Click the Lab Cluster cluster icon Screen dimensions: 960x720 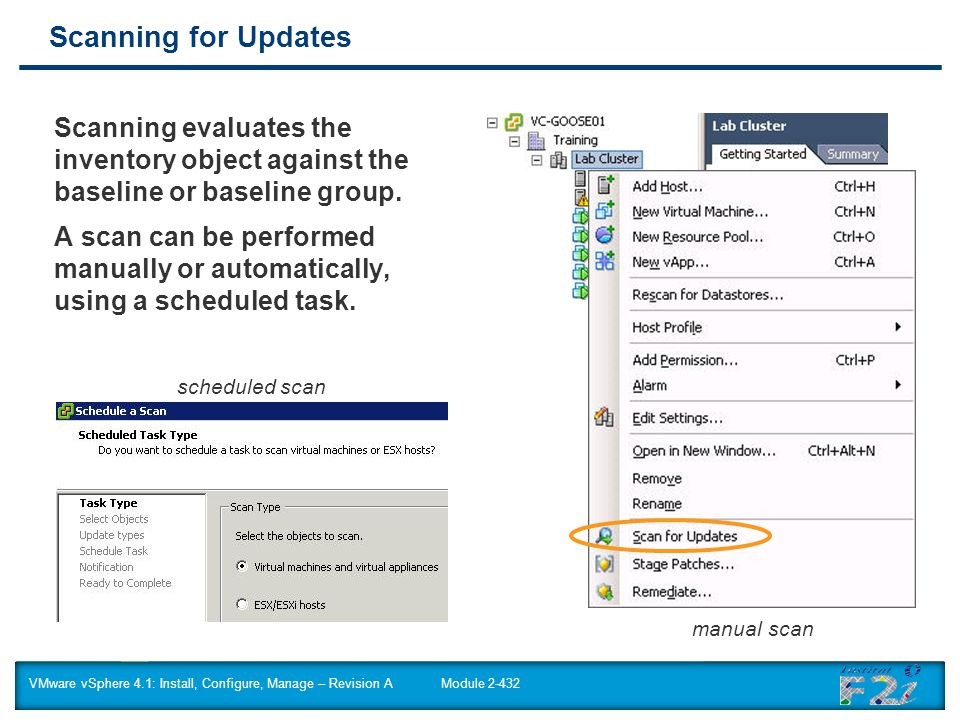pos(558,160)
